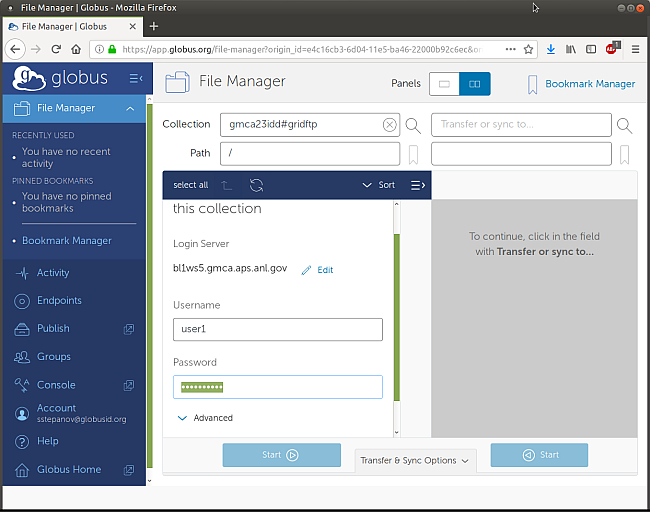Toggle the actions menu panel icon

tap(418, 185)
